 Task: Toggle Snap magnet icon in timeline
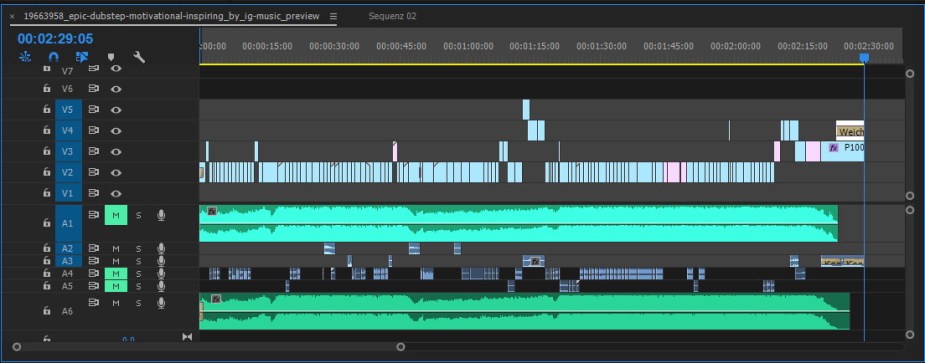[x=54, y=57]
